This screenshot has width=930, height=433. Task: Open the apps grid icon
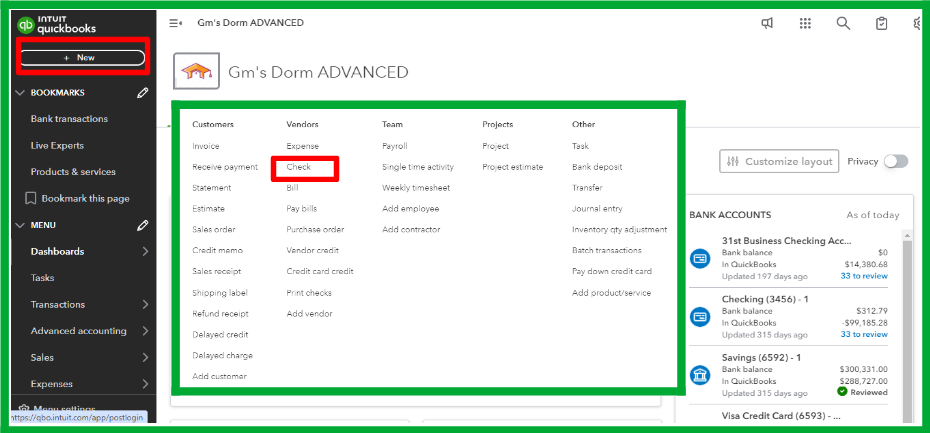[x=805, y=23]
